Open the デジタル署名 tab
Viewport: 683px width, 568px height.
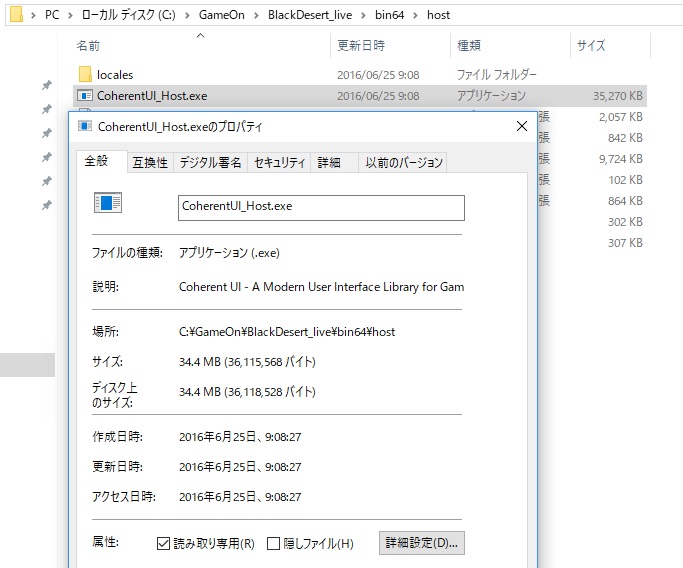tap(210, 163)
